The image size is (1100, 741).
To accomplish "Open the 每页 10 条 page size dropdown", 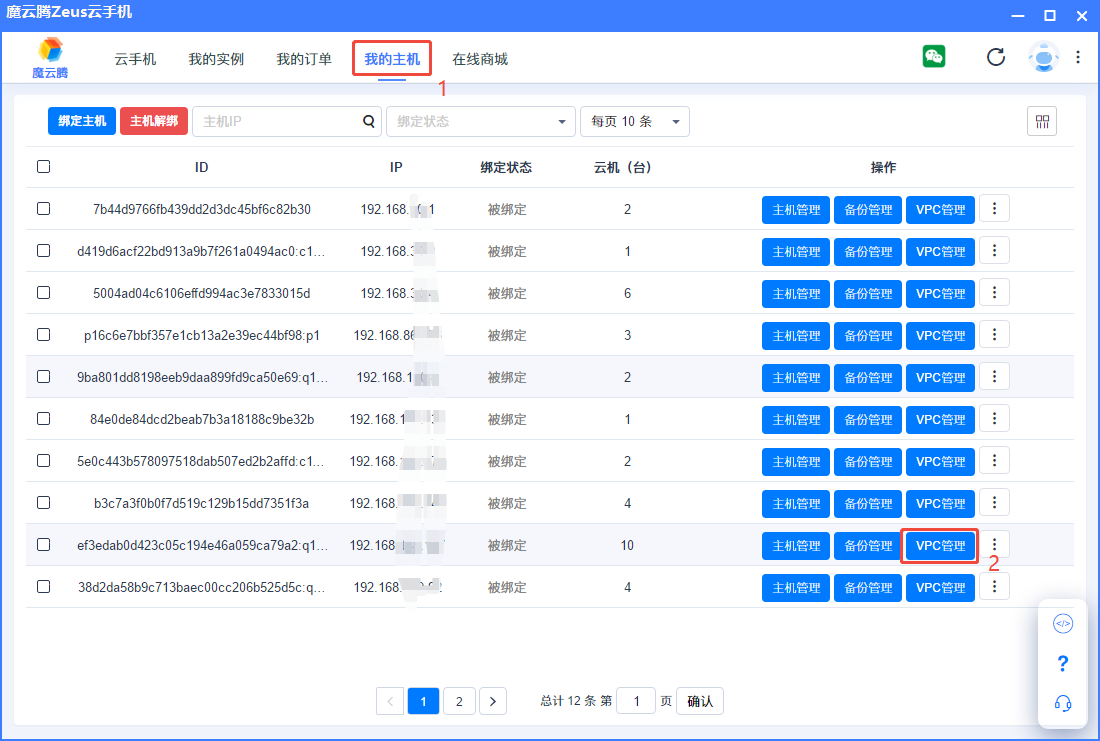I will 634,122.
